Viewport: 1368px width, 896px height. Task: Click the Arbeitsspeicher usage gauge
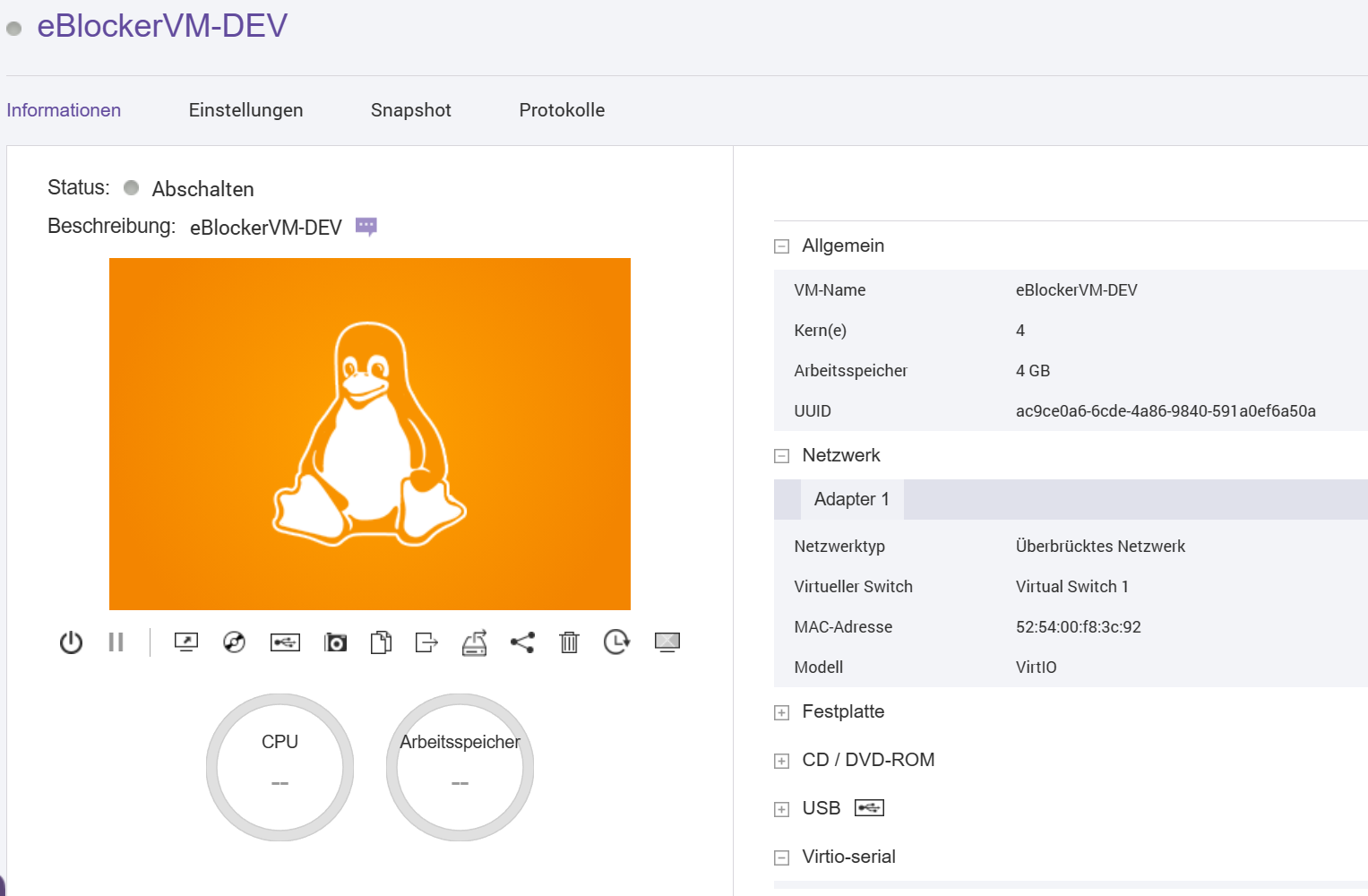click(x=460, y=767)
